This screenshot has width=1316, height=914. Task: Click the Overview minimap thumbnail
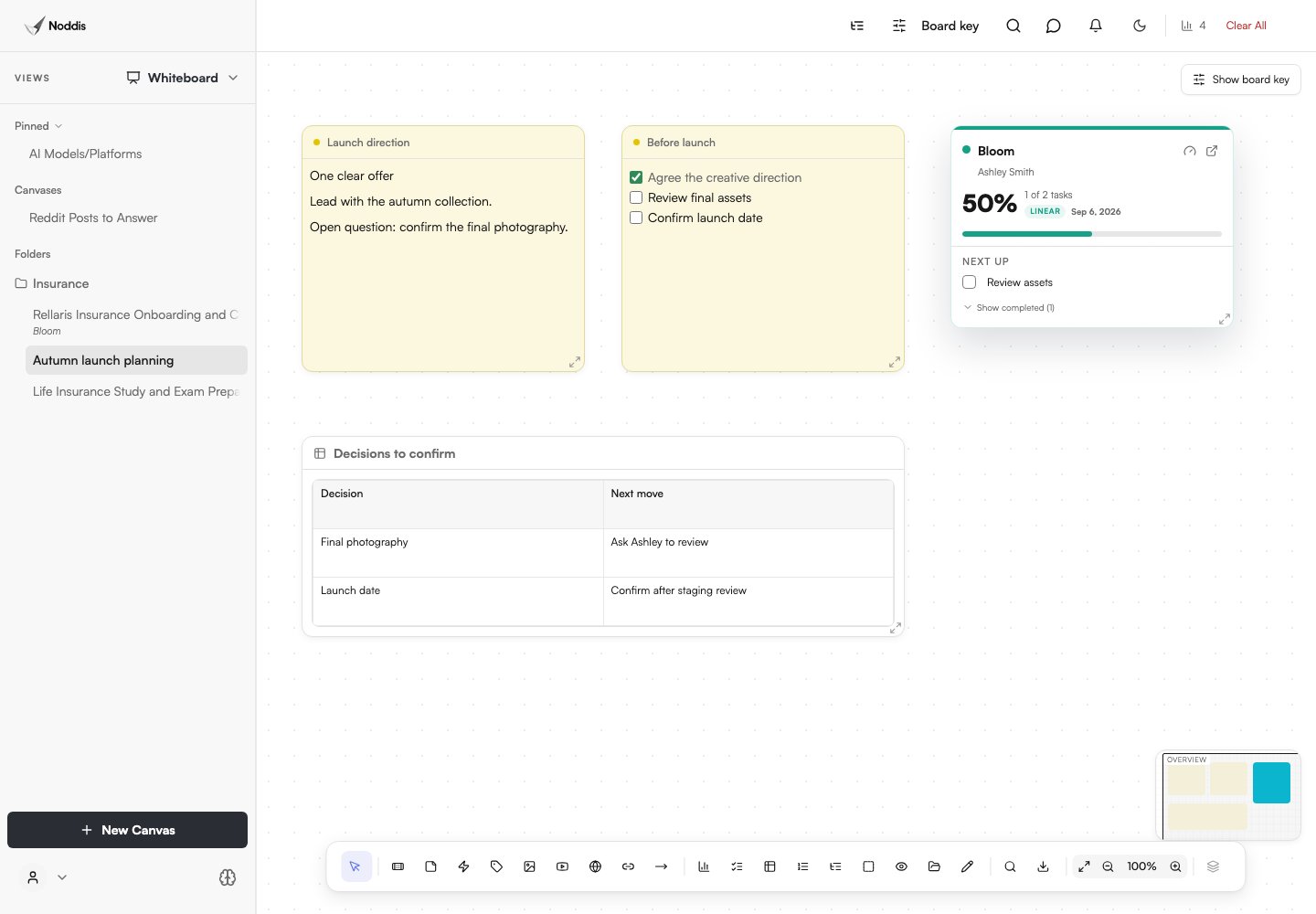[x=1230, y=796]
